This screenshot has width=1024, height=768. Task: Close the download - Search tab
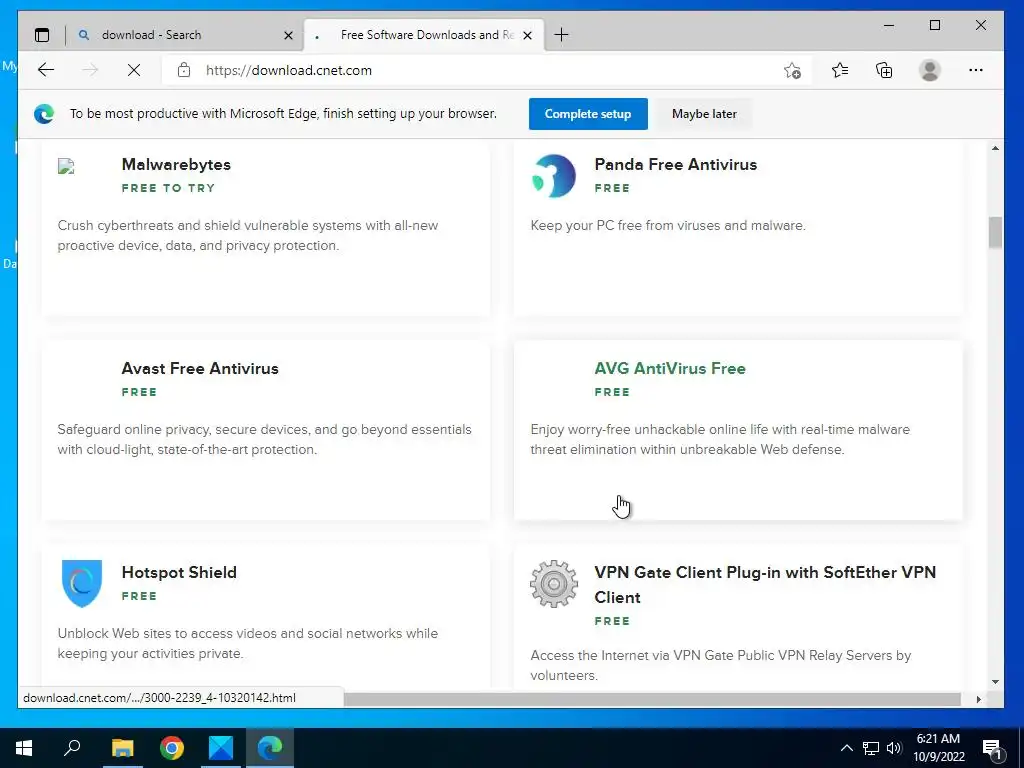(x=288, y=35)
